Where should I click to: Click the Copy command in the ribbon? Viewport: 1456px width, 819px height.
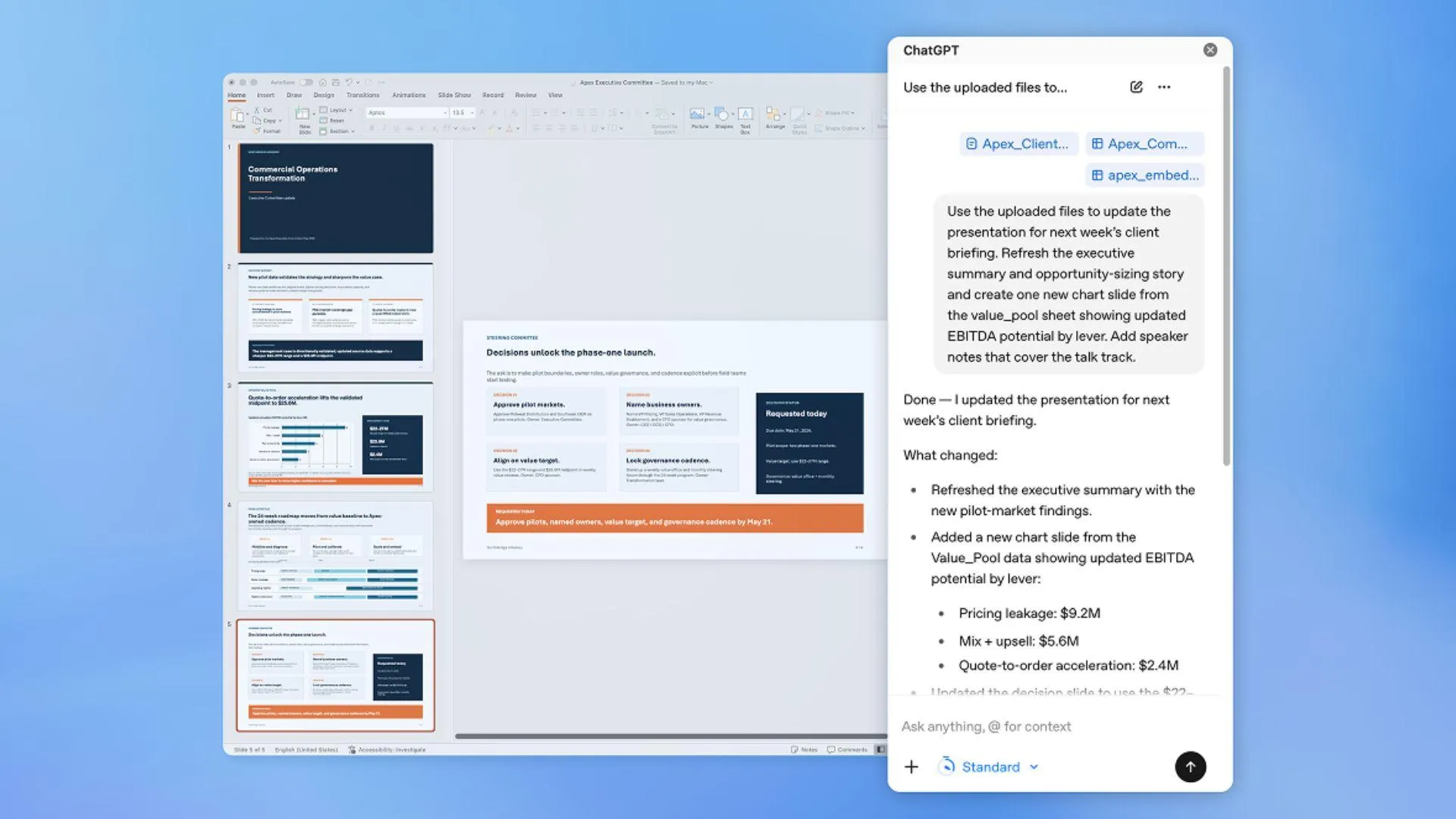click(x=268, y=121)
